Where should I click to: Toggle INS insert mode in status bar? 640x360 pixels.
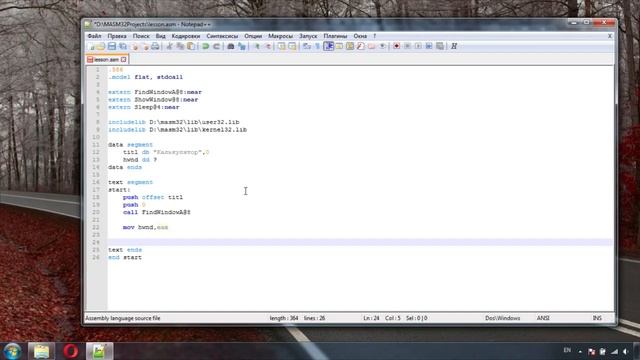coord(597,318)
